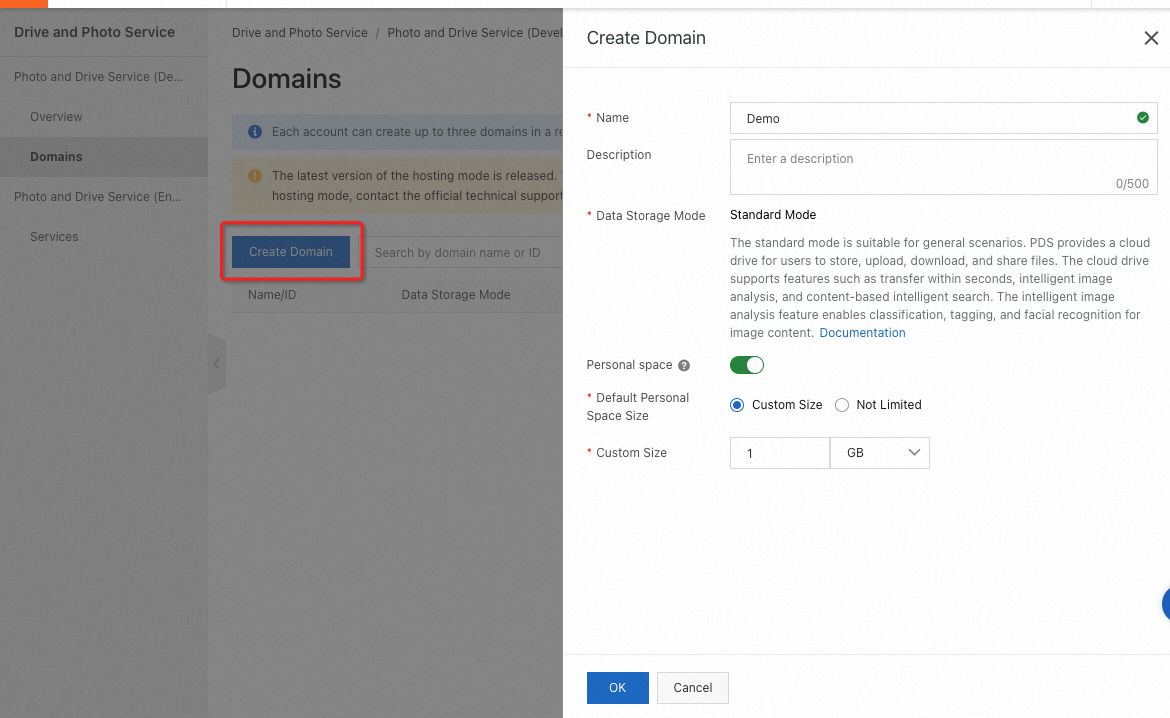Click the 0/500 character counter
This screenshot has width=1170, height=718.
1132,184
